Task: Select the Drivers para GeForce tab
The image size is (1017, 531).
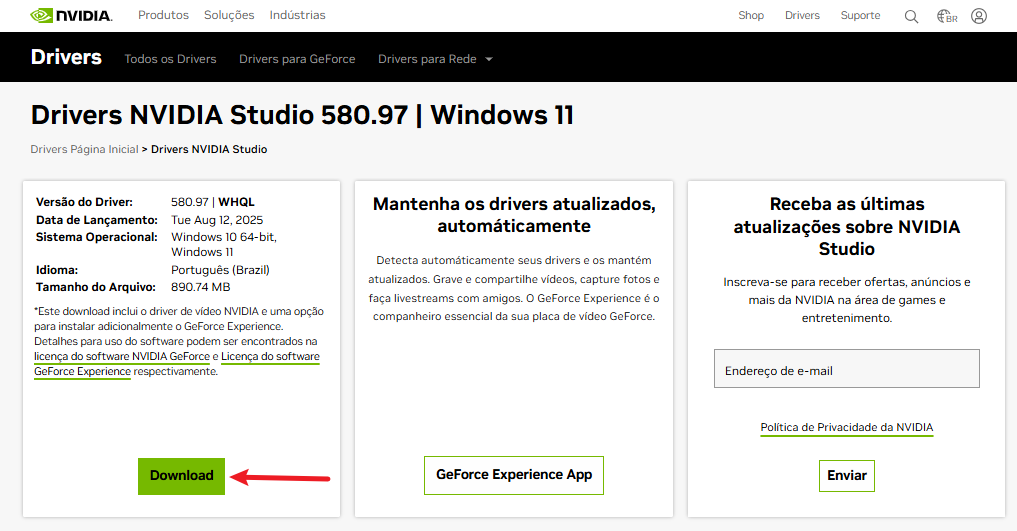Action: [297, 59]
